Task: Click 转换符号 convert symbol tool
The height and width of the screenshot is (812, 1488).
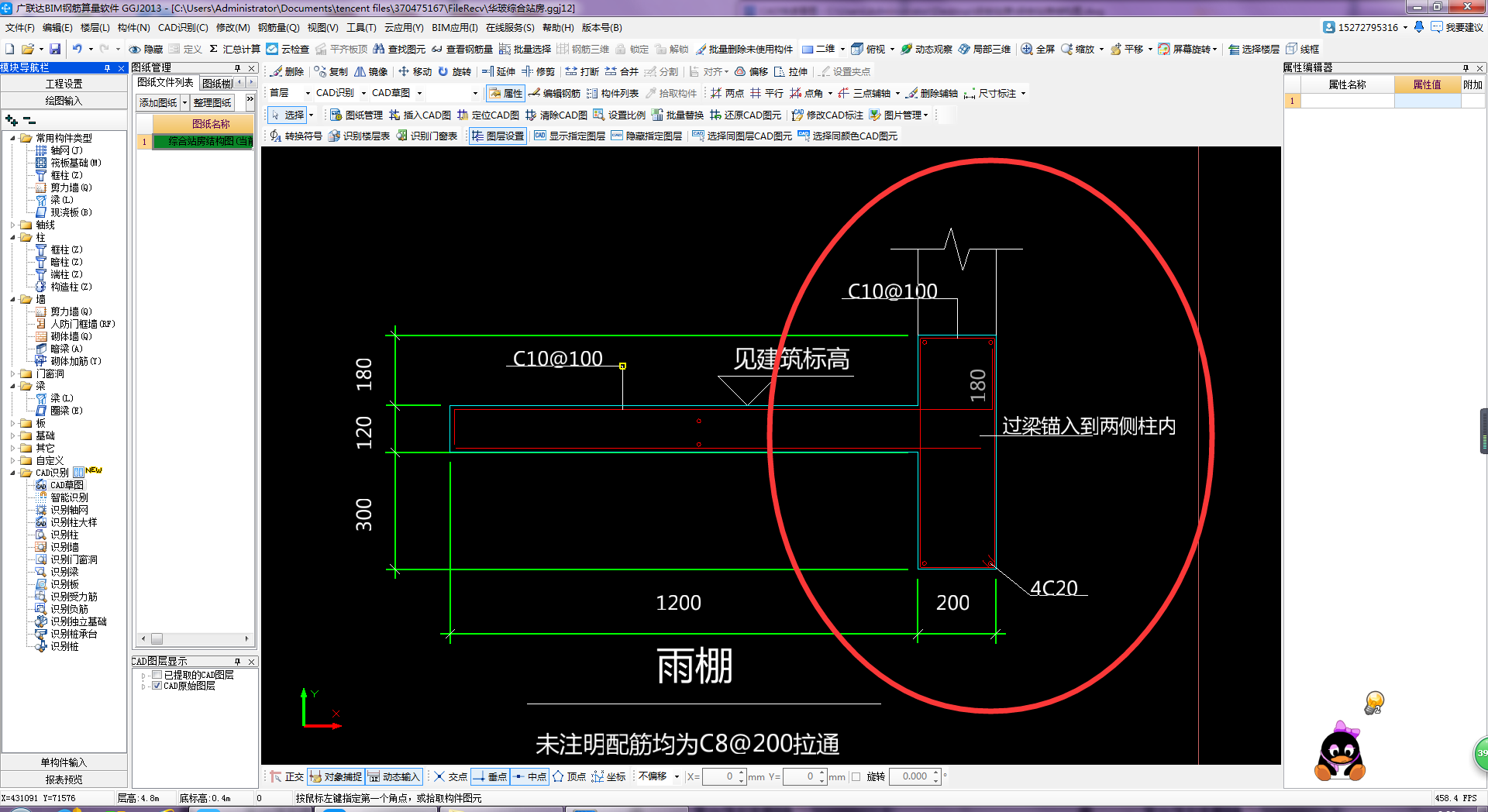Action: point(296,136)
